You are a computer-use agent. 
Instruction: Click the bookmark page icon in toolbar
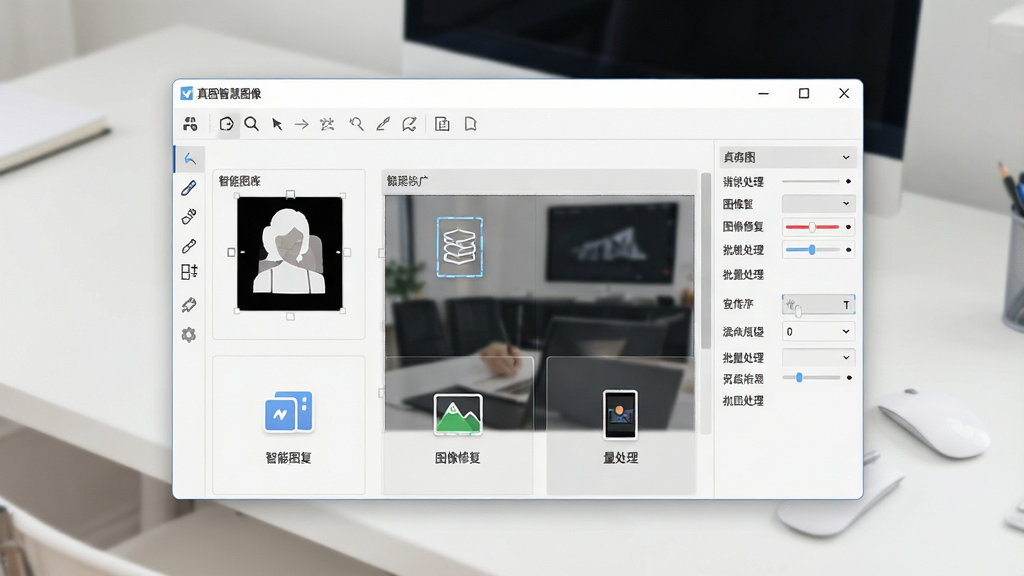[x=470, y=124]
